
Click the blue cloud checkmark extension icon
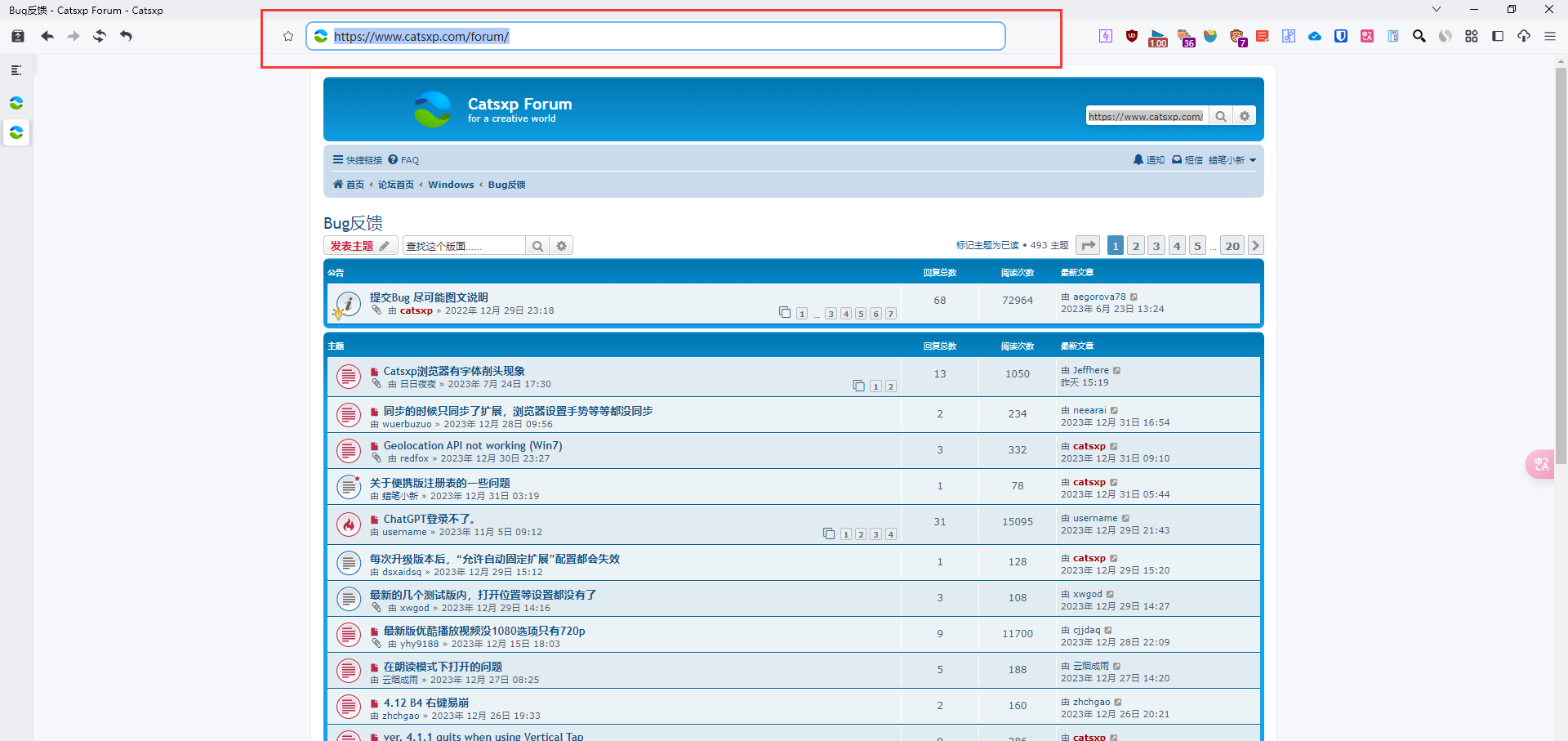click(x=1315, y=36)
